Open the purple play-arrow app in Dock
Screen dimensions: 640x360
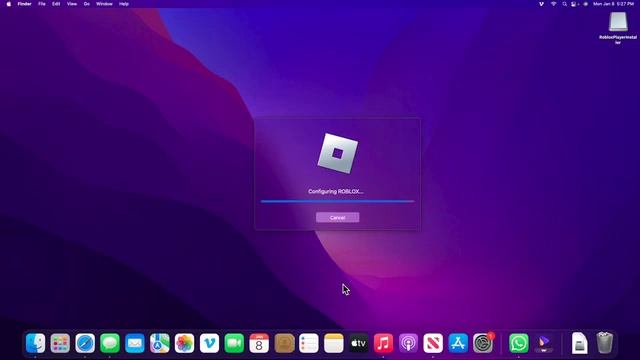point(544,343)
